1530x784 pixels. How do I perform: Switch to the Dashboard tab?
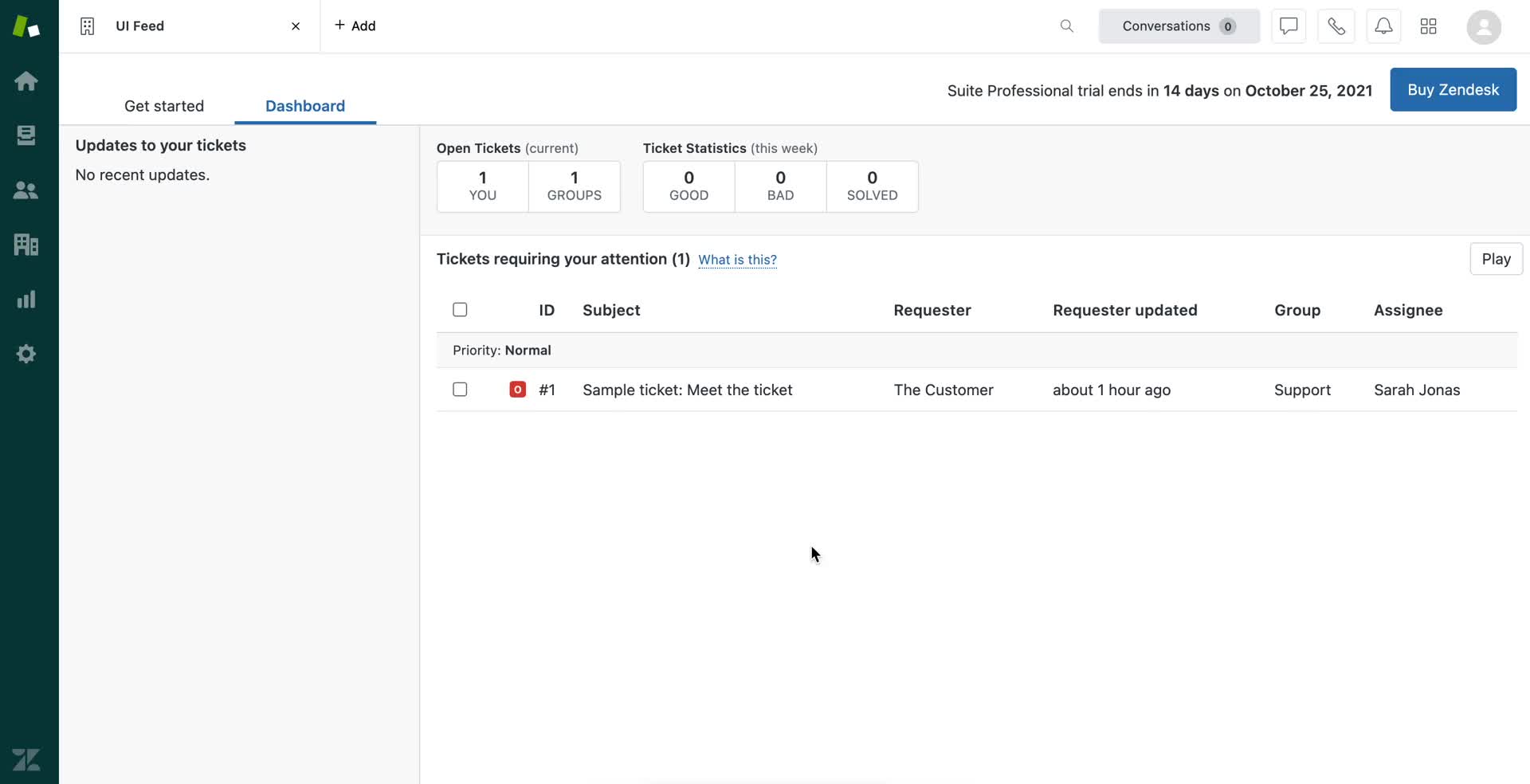tap(305, 106)
